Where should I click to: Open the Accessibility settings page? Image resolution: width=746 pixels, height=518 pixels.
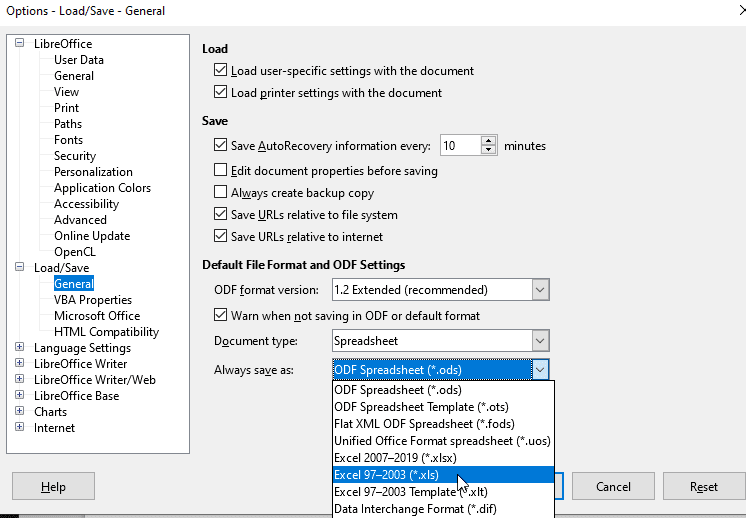click(86, 204)
